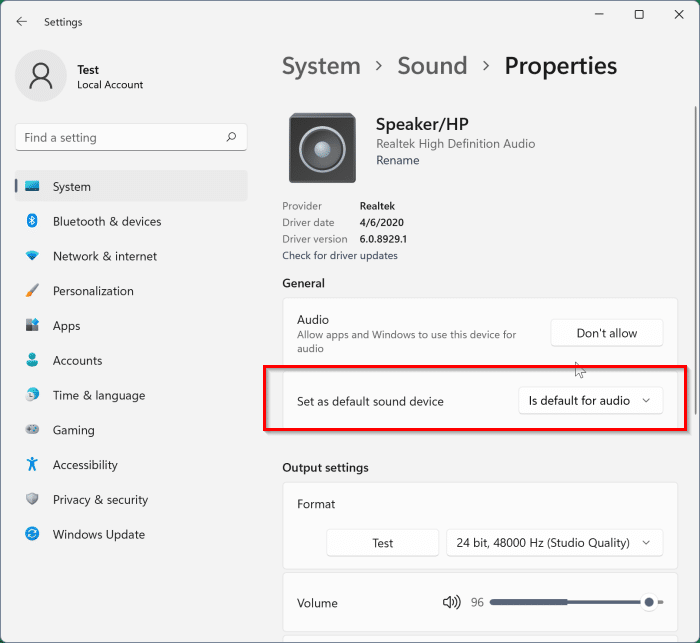Mute using the volume speaker icon

[x=451, y=602]
